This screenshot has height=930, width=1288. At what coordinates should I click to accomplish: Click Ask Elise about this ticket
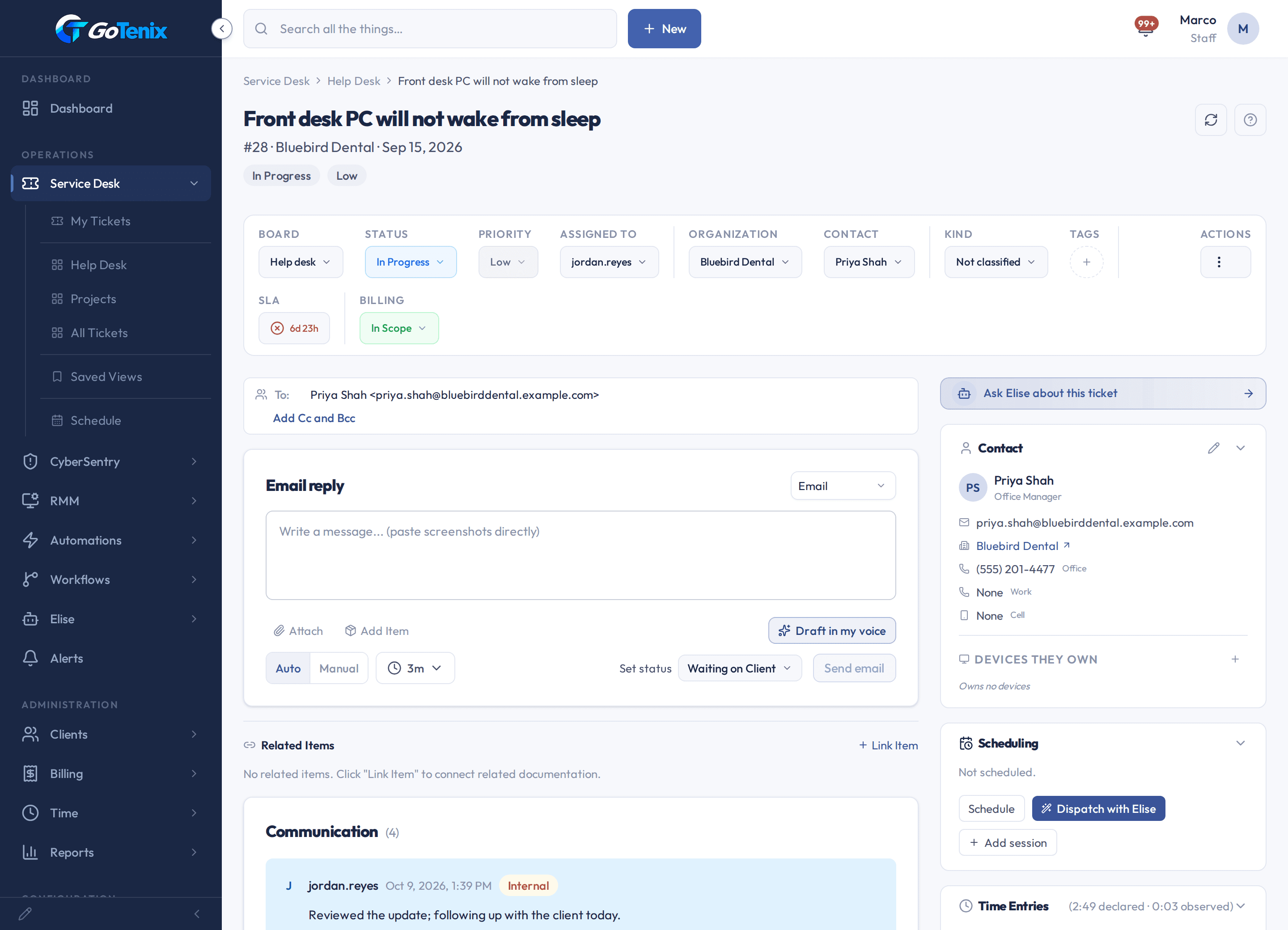(x=1102, y=393)
